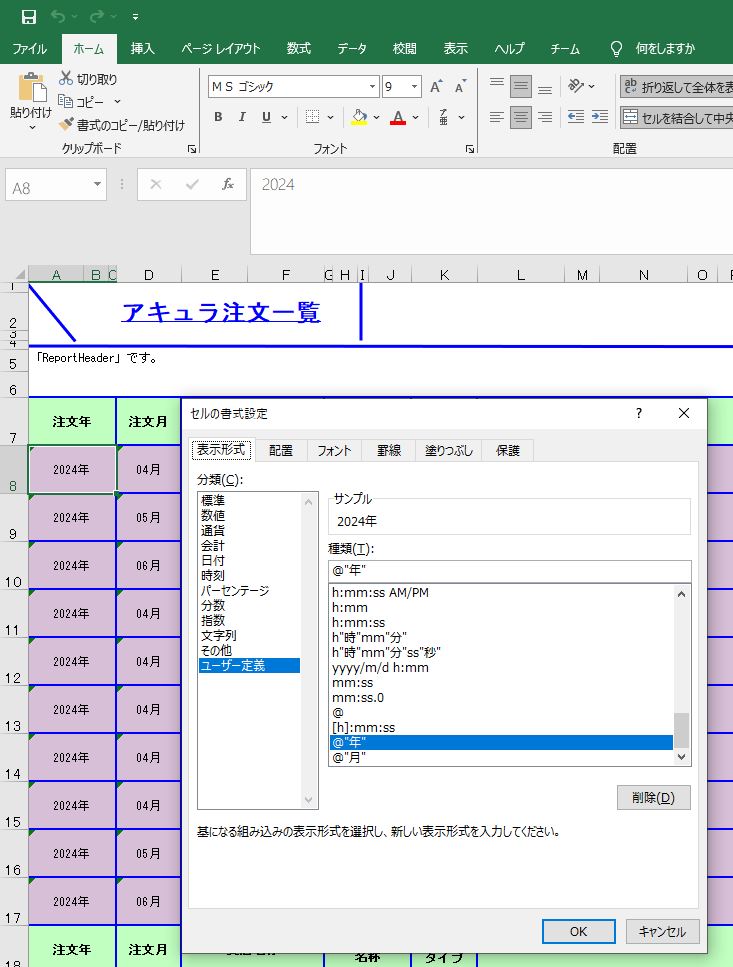Open the 挿入 ribbon tab
Viewport: 733px width, 967px height.
coord(143,48)
